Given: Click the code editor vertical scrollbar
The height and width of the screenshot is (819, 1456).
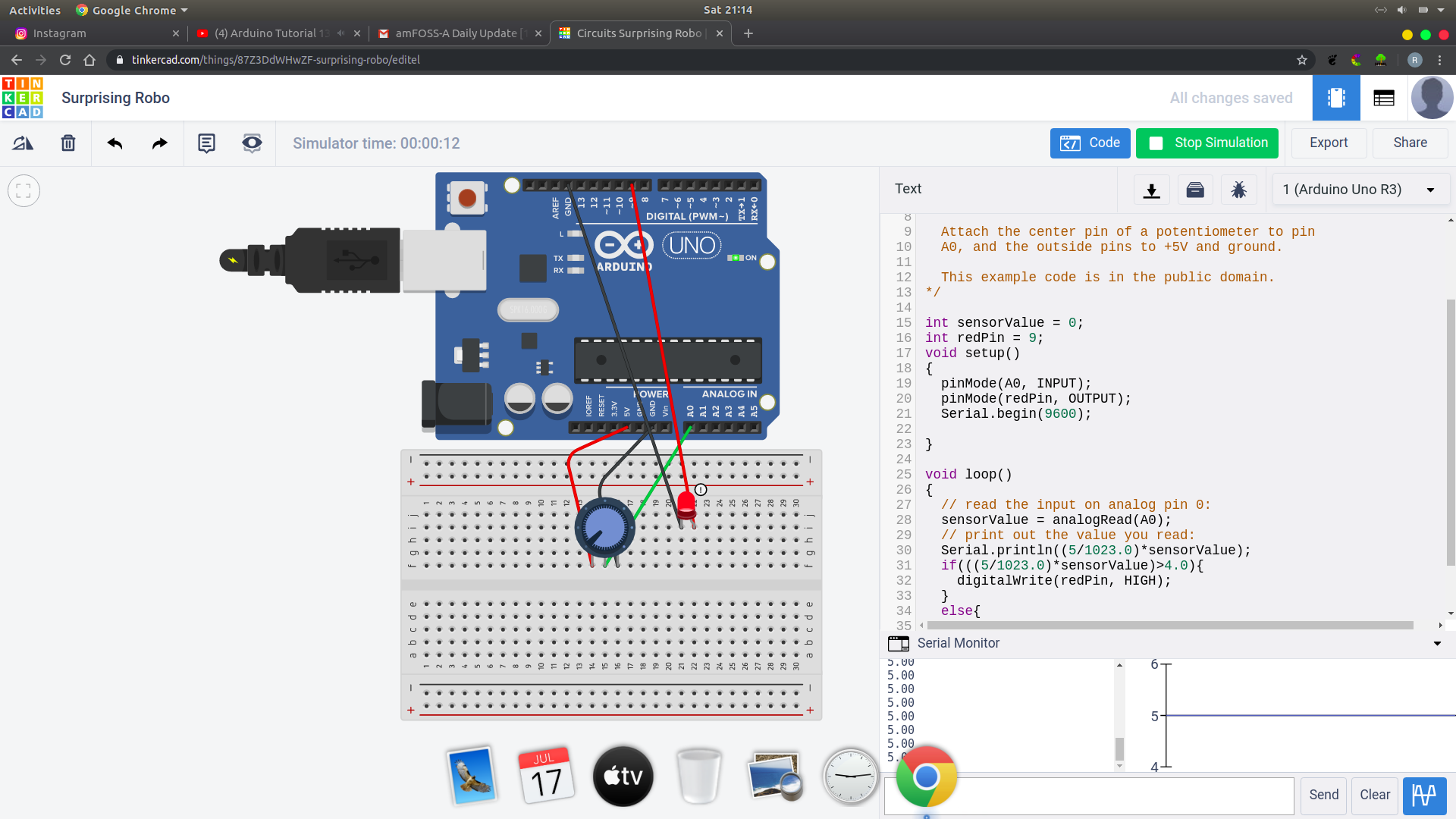Looking at the screenshot, I should click(1451, 432).
